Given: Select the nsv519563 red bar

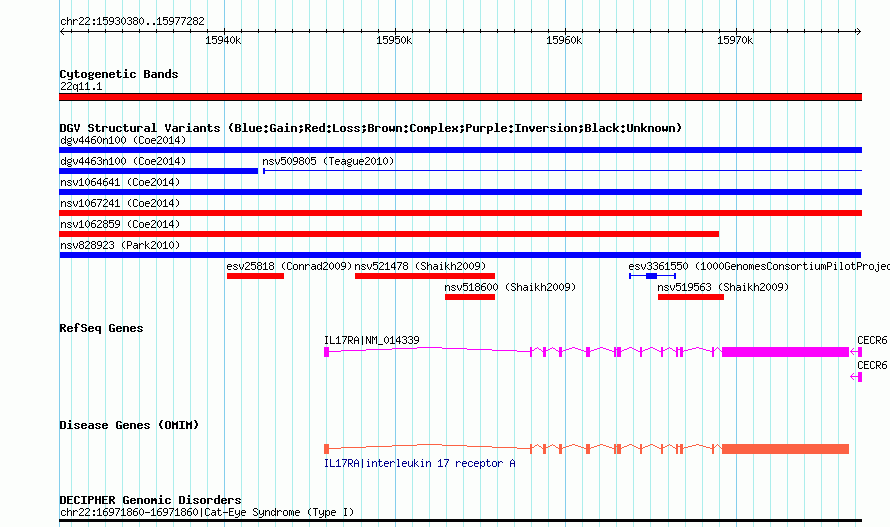Looking at the screenshot, I should click(691, 297).
